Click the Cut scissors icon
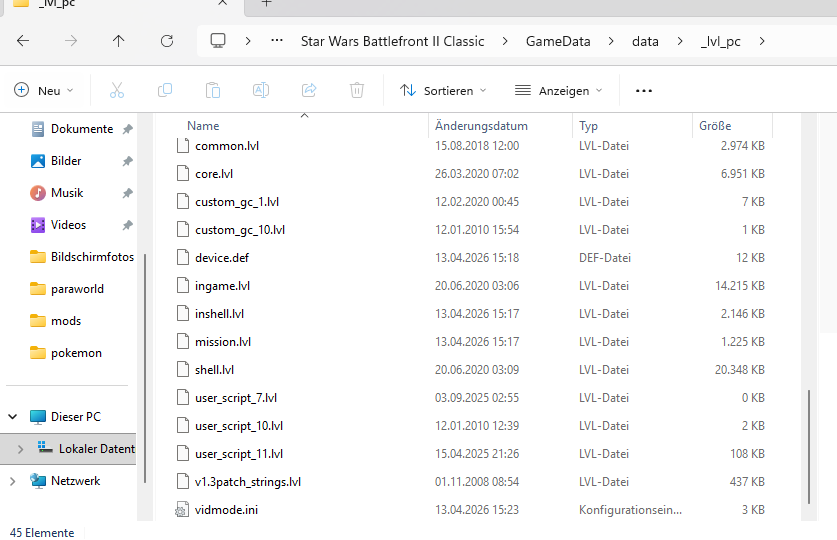Viewport: 837px width, 540px height. pyautogui.click(x=117, y=90)
